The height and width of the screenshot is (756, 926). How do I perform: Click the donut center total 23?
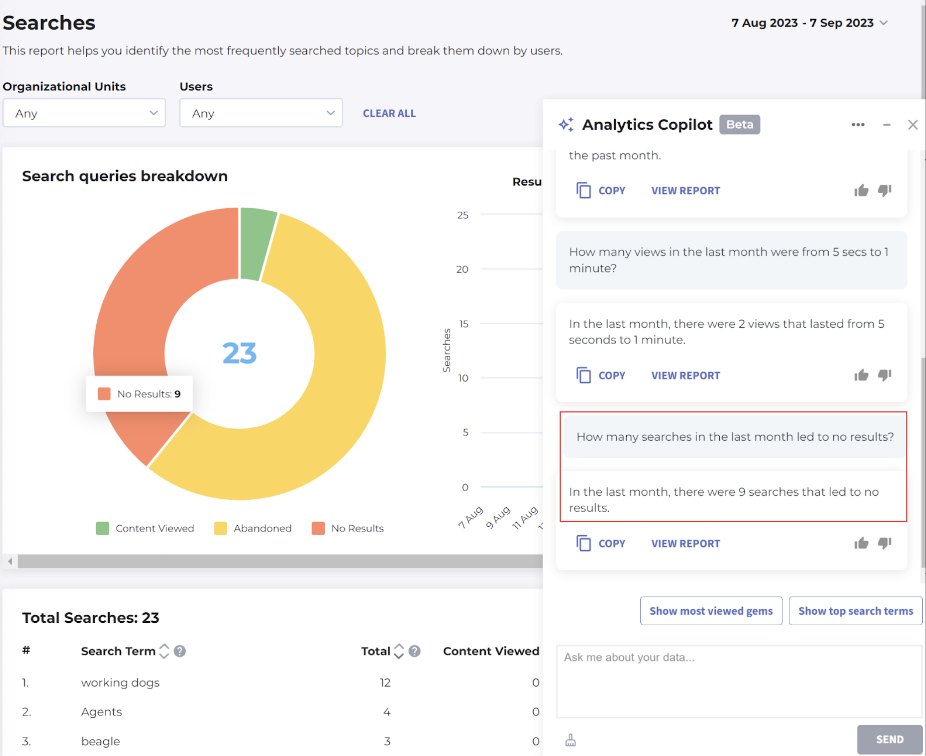click(x=239, y=353)
